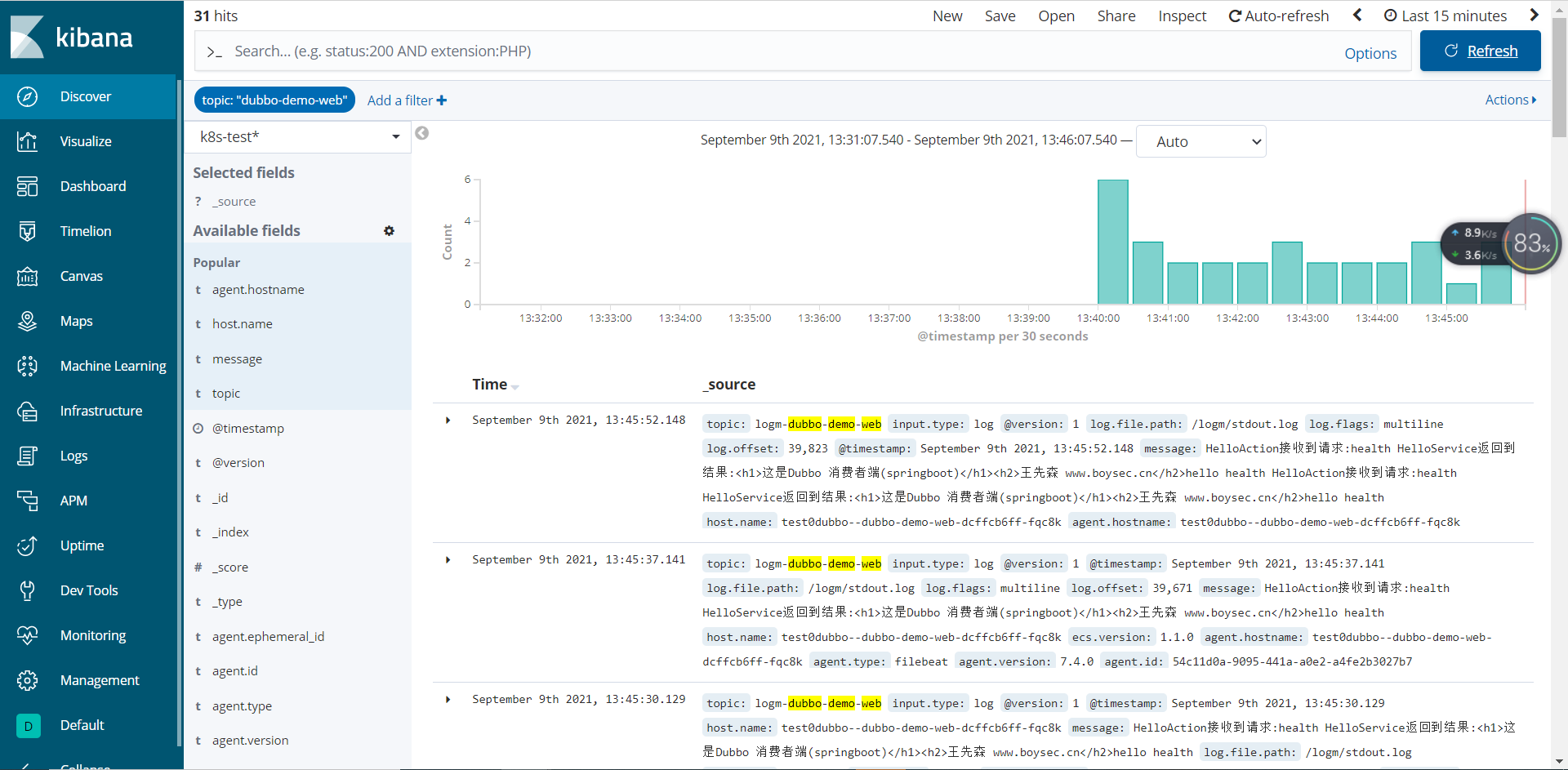Select the agent.version field

coord(250,741)
